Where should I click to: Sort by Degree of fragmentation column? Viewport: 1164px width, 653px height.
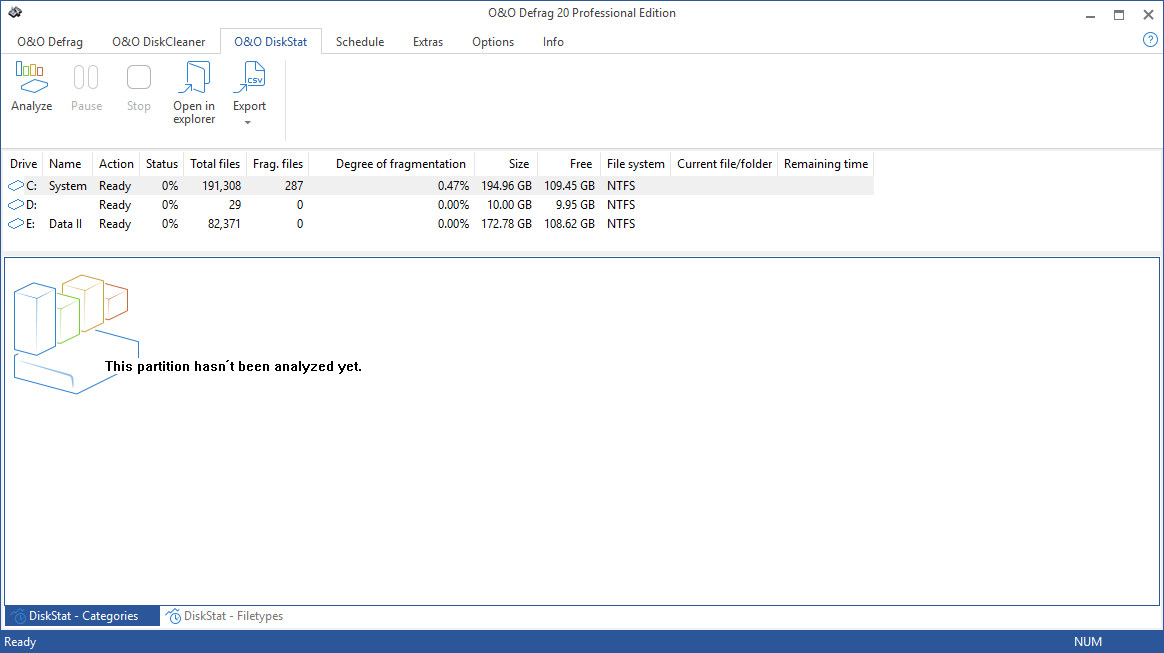point(400,164)
